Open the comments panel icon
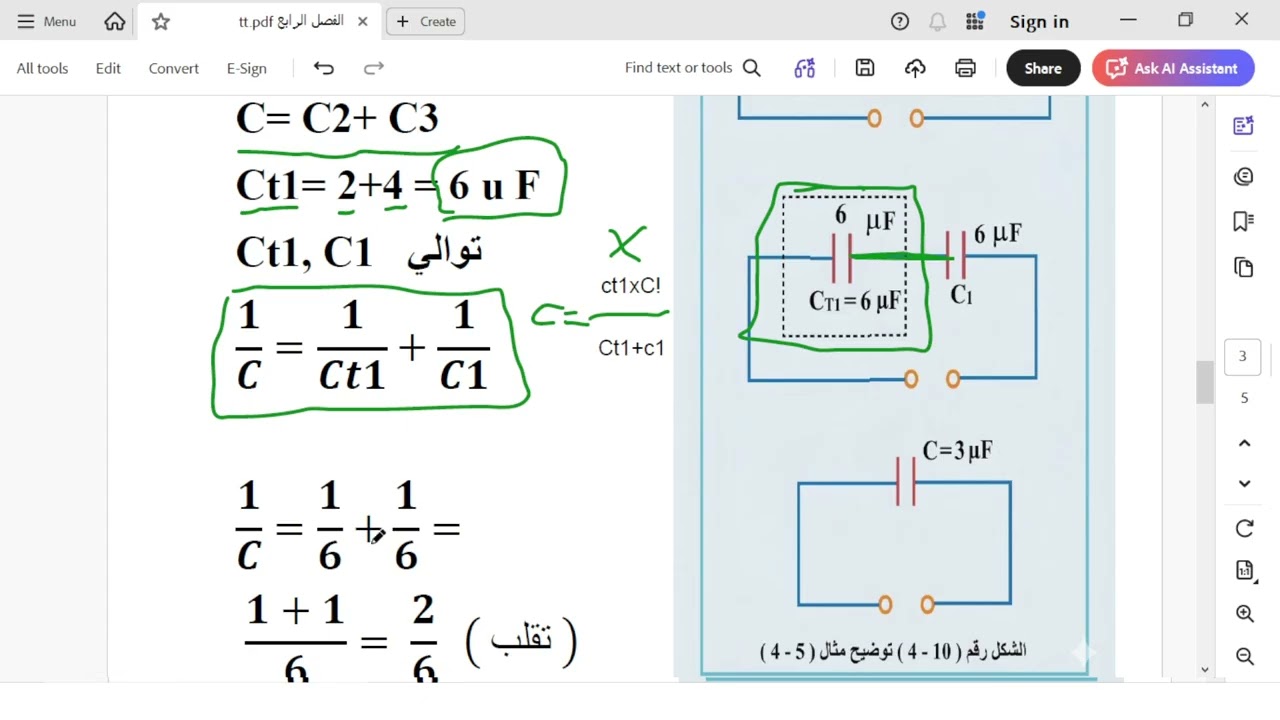Image resolution: width=1280 pixels, height=720 pixels. [1244, 177]
